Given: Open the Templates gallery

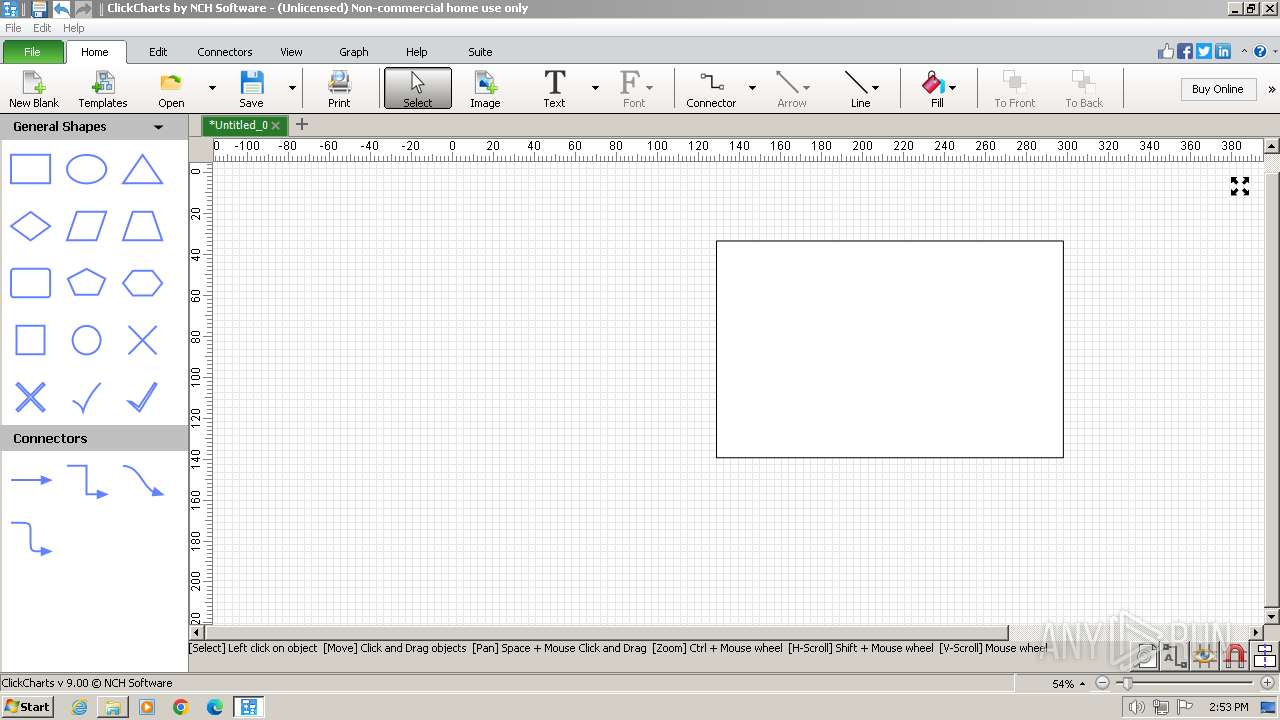Looking at the screenshot, I should click(x=103, y=89).
